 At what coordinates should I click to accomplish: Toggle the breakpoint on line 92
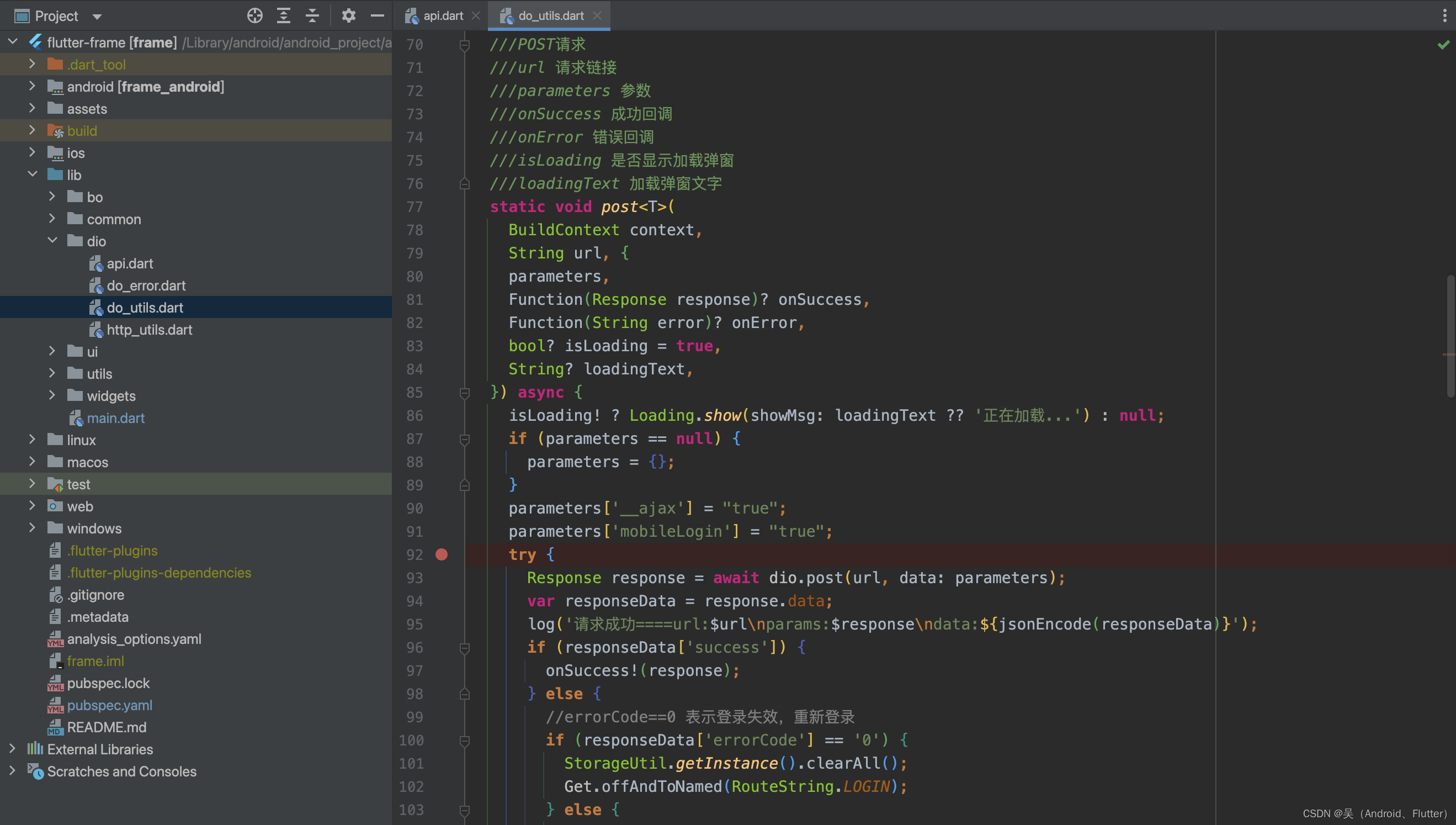point(442,554)
